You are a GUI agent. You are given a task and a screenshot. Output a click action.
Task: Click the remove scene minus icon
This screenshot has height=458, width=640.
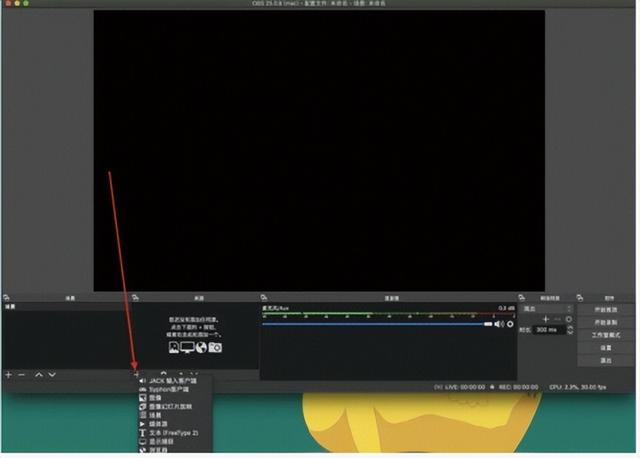point(21,374)
